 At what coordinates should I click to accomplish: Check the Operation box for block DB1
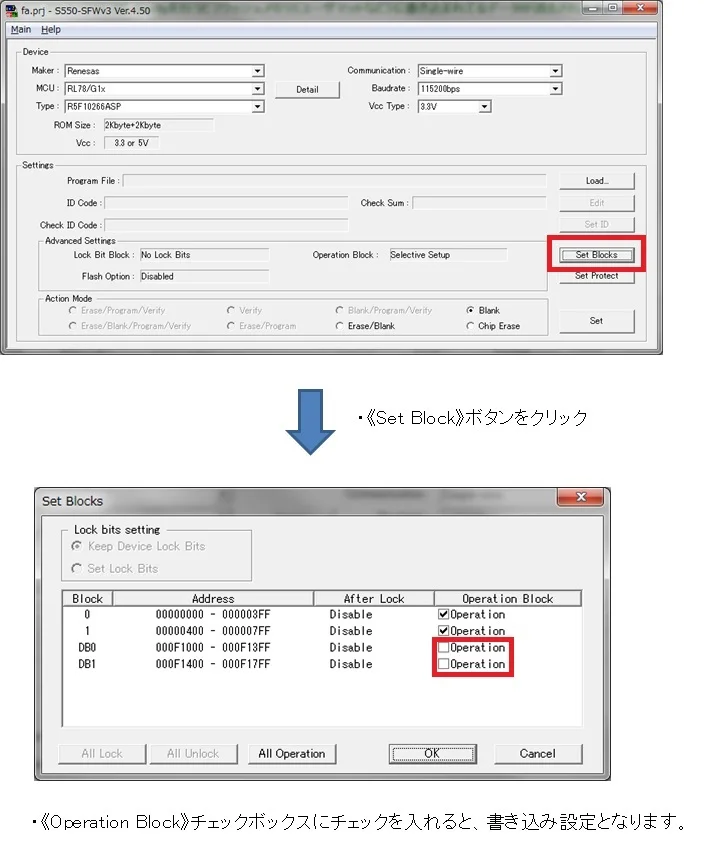[443, 664]
